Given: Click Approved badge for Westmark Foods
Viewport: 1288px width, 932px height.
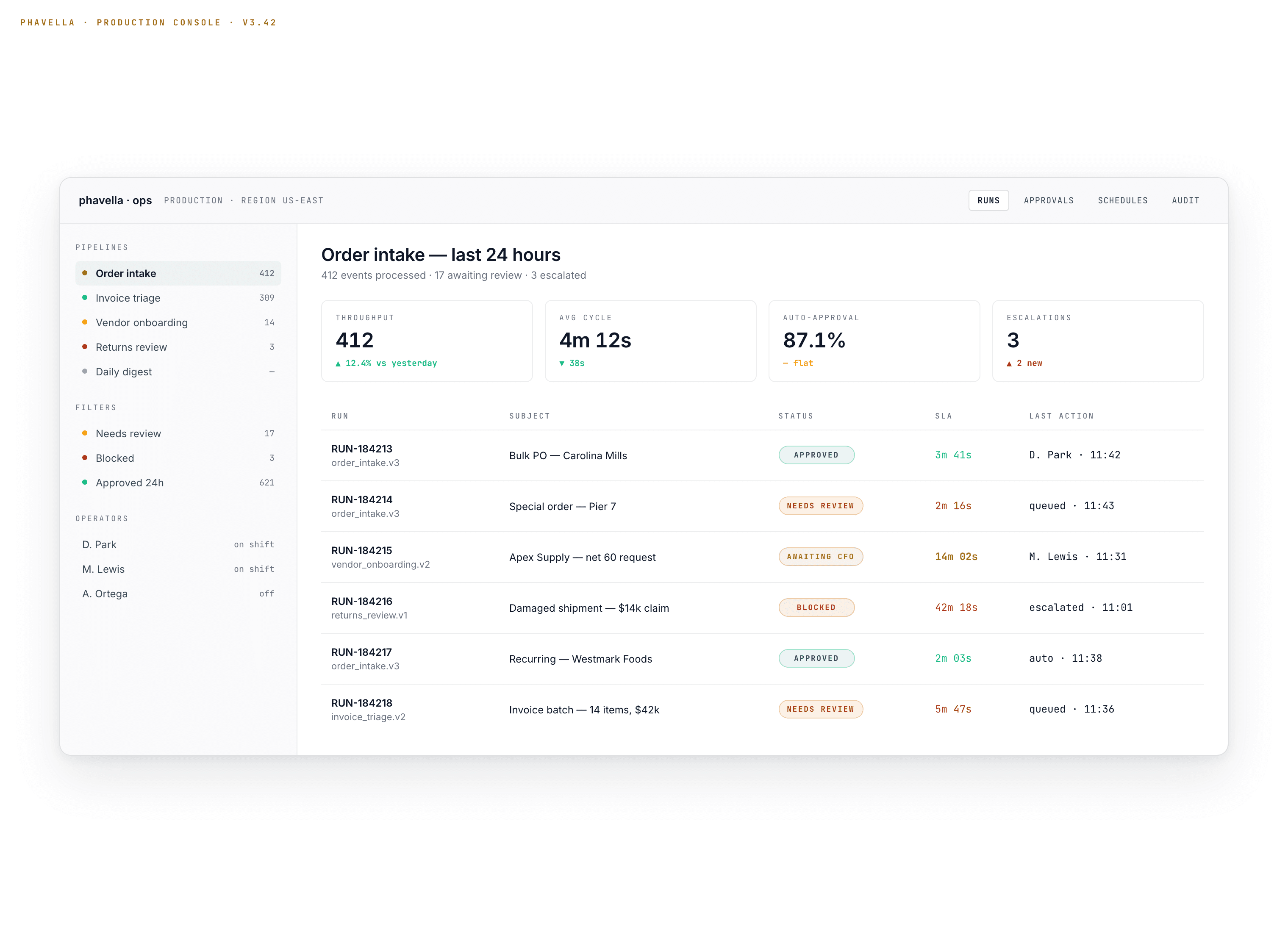Looking at the screenshot, I should click(x=816, y=658).
